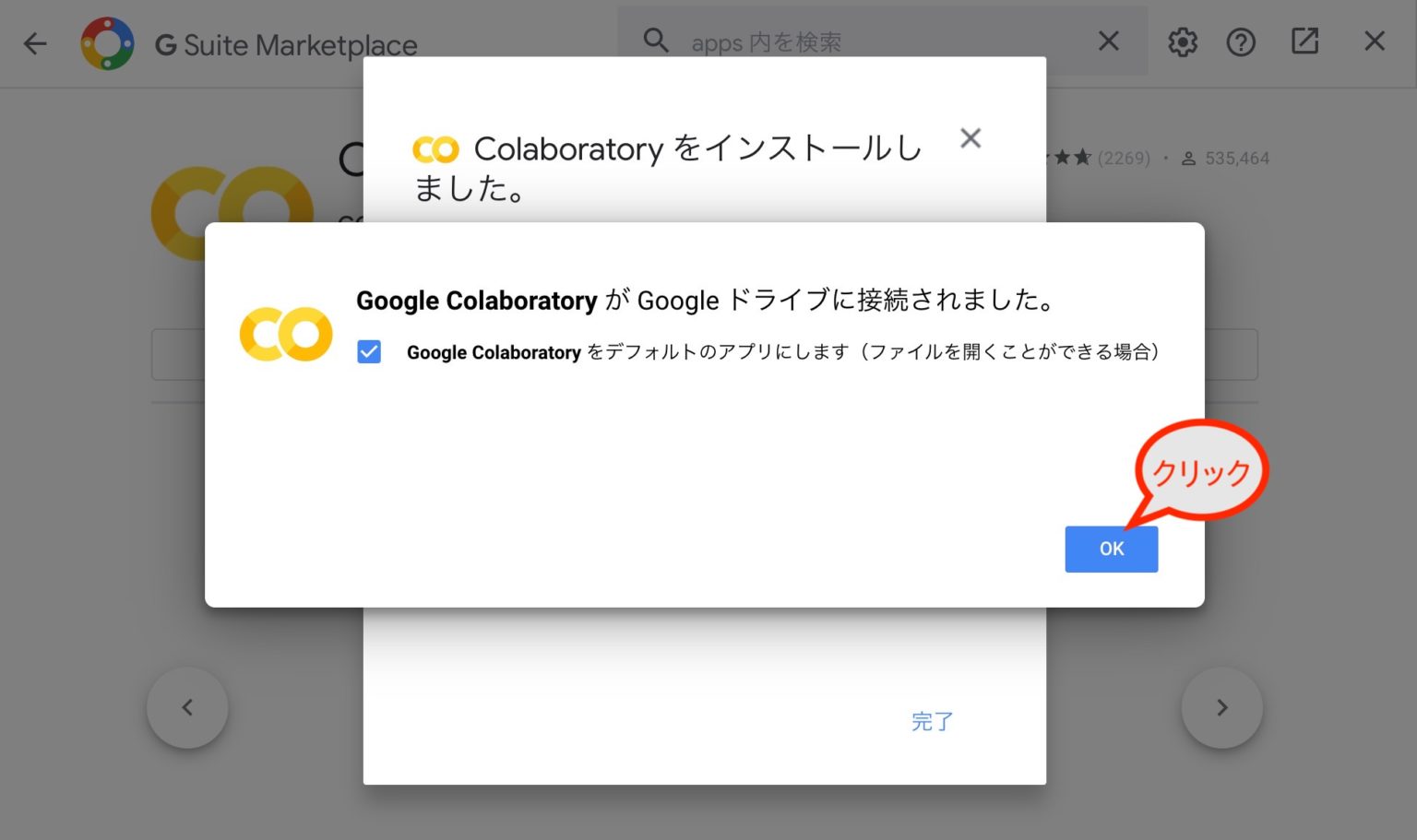
Task: Click the right carousel chevron
Action: pyautogui.click(x=1222, y=707)
